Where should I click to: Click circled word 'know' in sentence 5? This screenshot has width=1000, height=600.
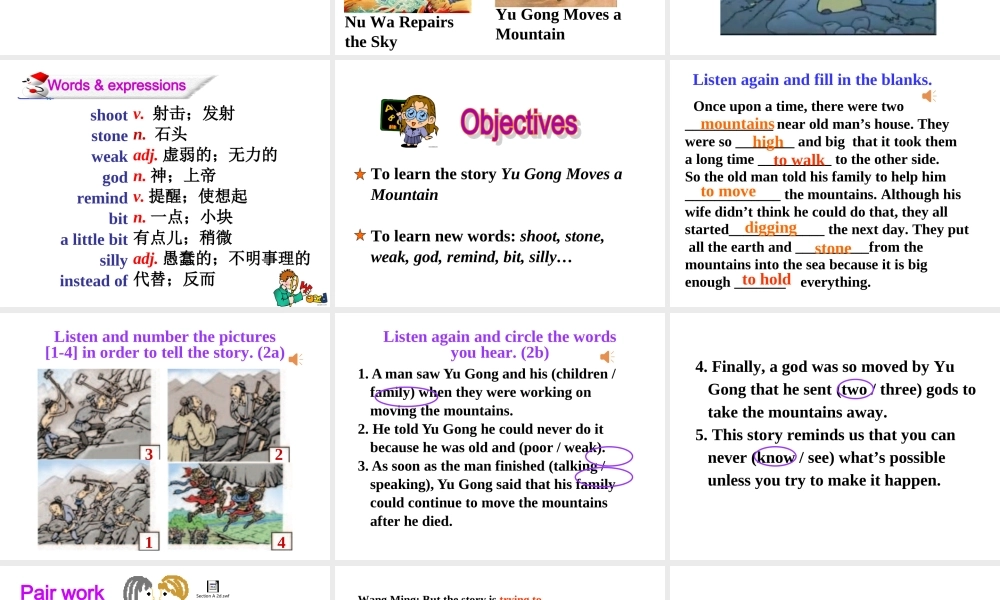[x=775, y=457]
